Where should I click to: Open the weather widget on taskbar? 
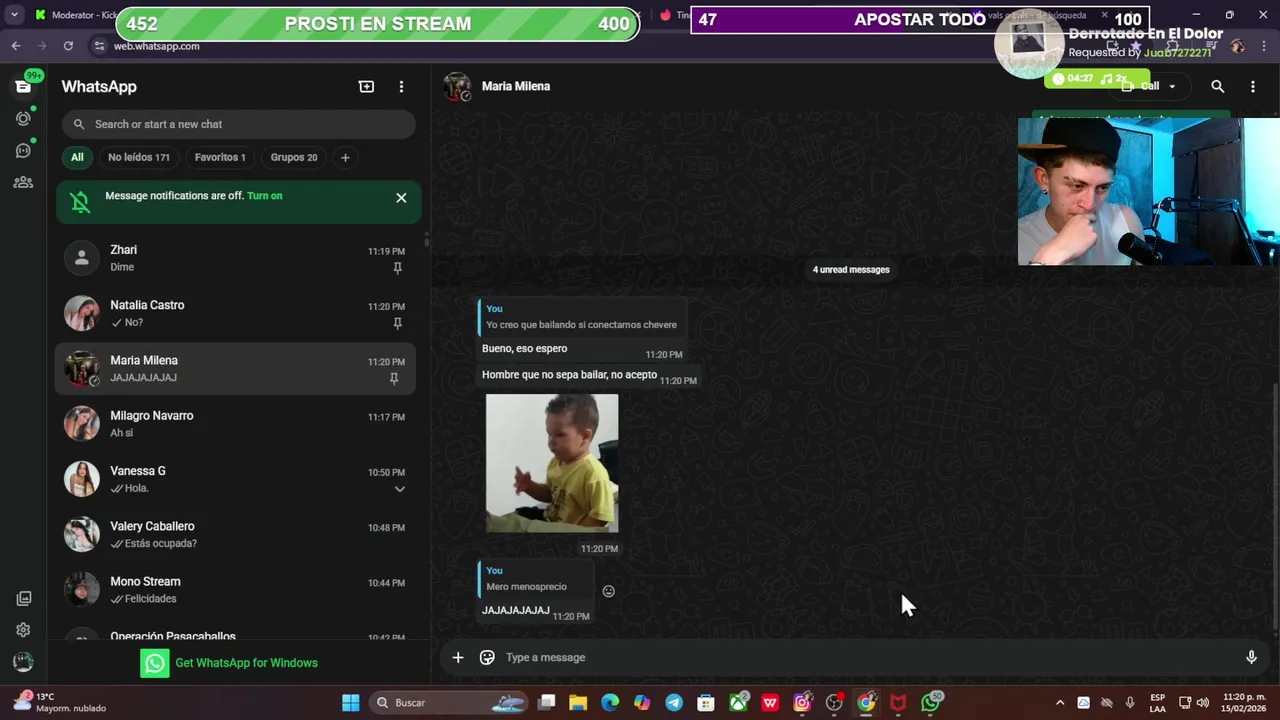tap(58, 702)
